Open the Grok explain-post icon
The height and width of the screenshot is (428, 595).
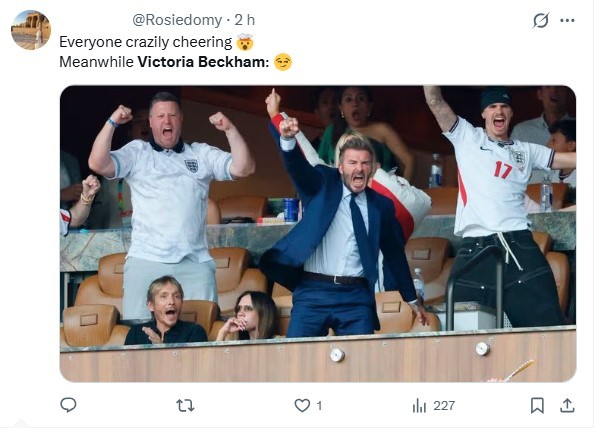[x=540, y=20]
